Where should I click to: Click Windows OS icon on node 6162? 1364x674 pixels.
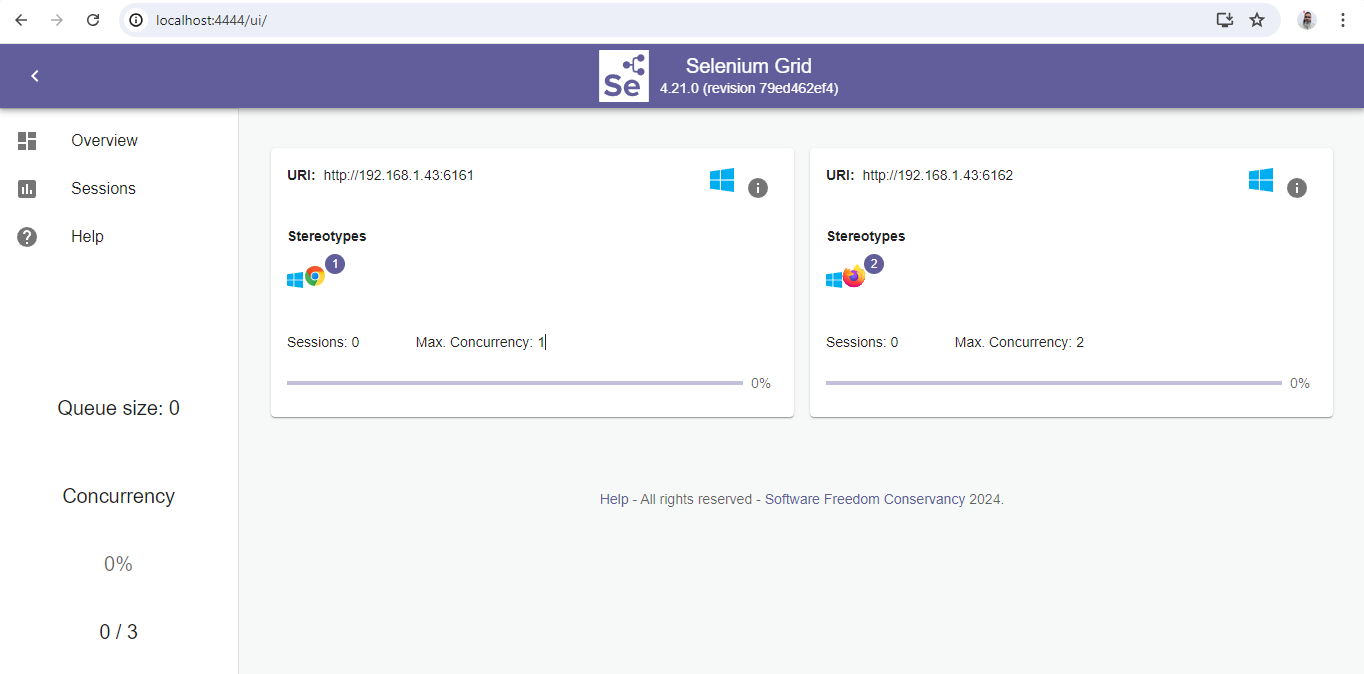(x=1261, y=180)
